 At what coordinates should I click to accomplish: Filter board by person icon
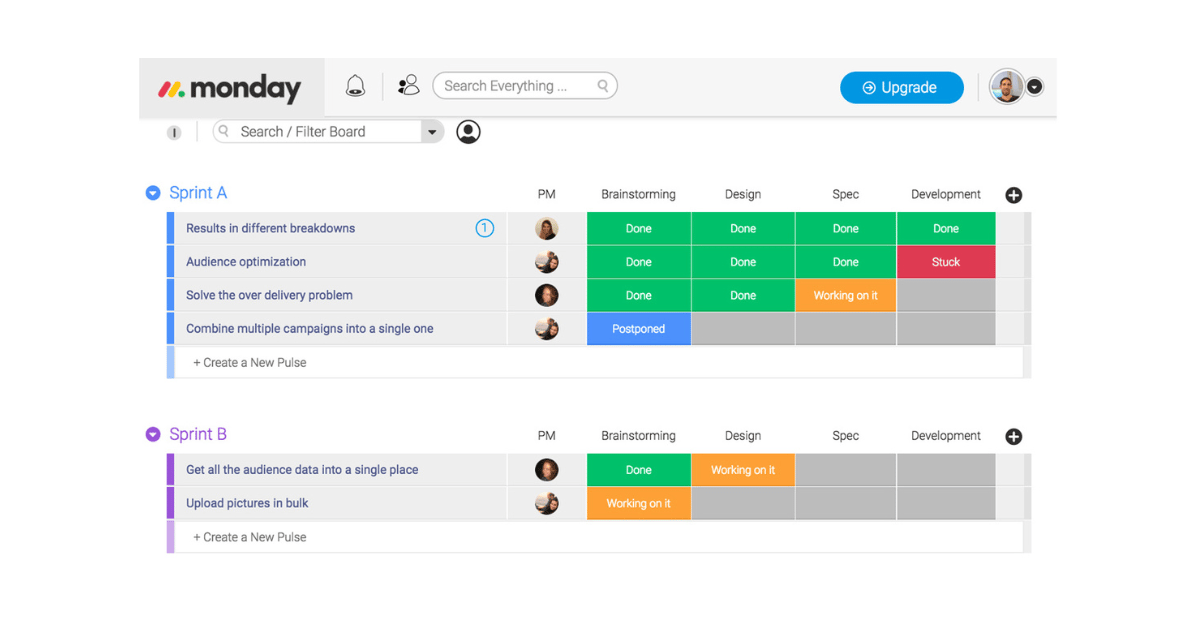[x=468, y=131]
